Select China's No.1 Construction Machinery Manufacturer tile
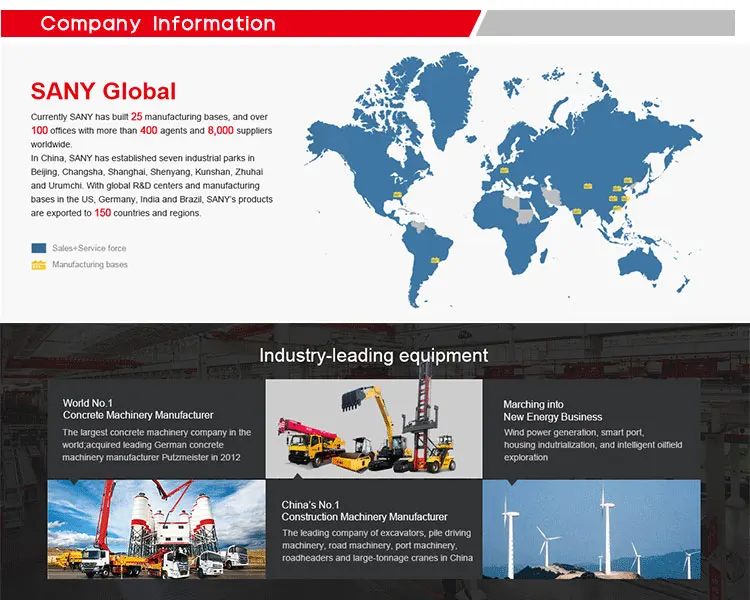The height and width of the screenshot is (600, 750). pos(373,529)
